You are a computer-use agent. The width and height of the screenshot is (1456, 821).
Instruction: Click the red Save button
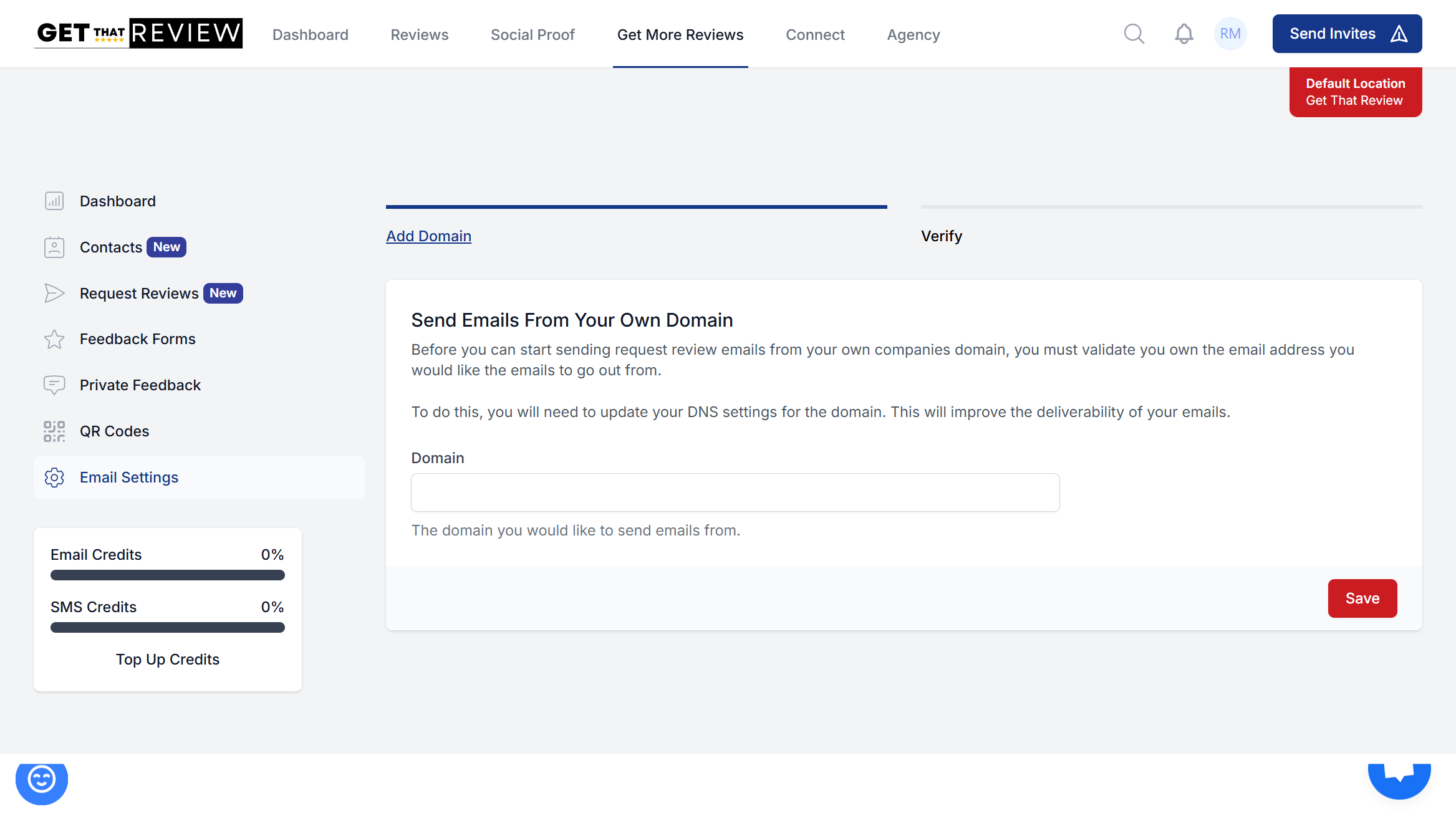(1362, 598)
